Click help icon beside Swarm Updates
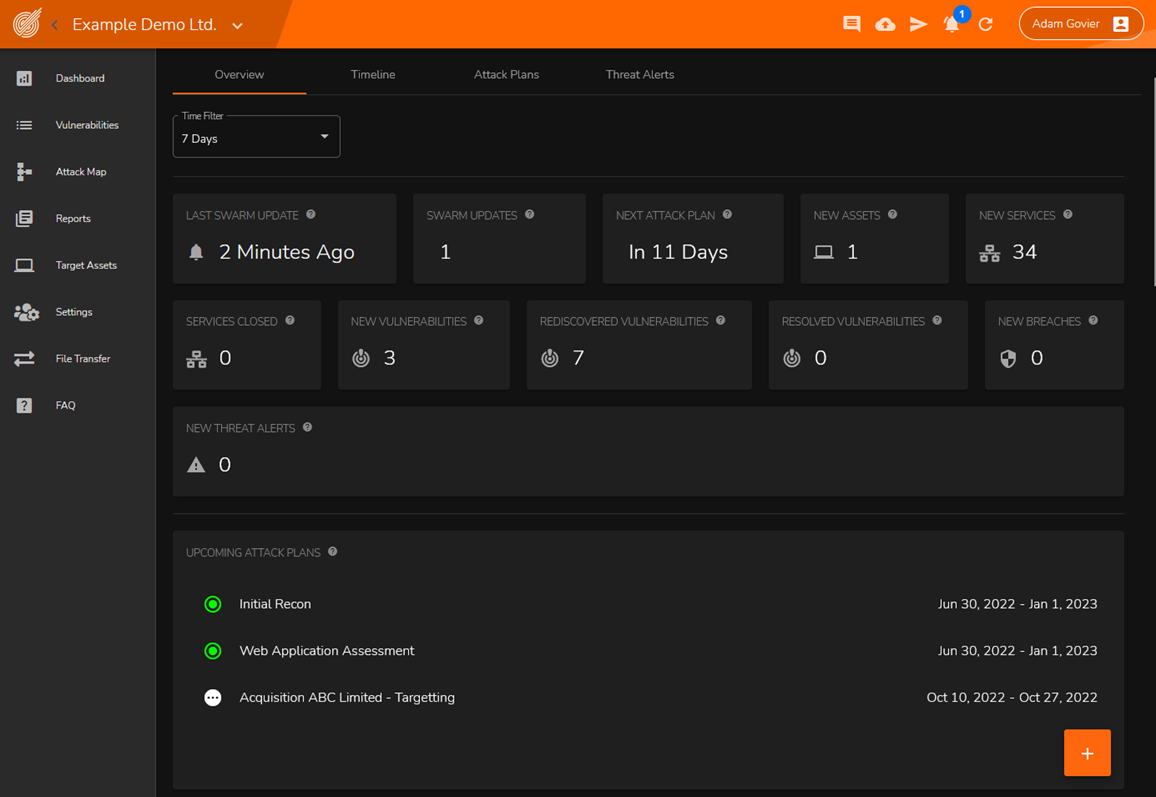The width and height of the screenshot is (1156, 797). pyautogui.click(x=529, y=215)
